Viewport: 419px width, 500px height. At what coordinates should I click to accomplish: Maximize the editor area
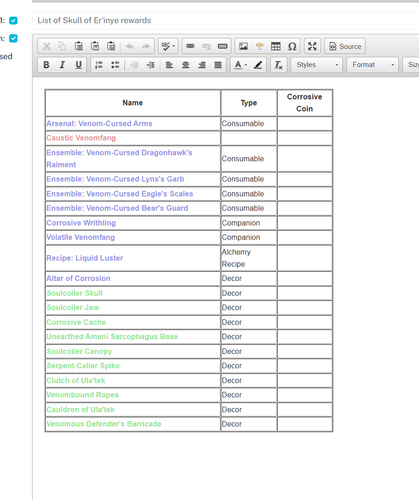(x=312, y=46)
